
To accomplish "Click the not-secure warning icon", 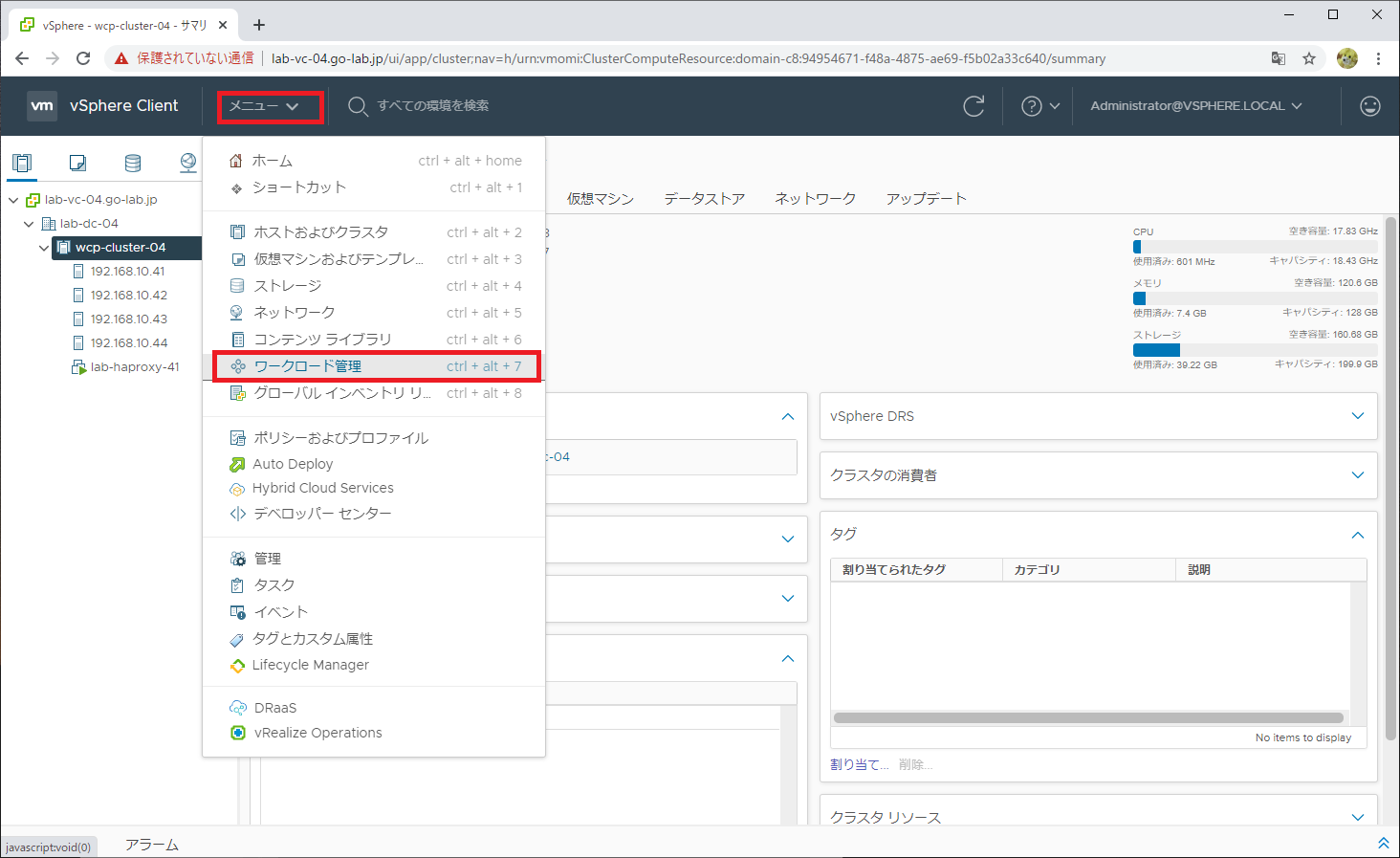I will point(121,58).
